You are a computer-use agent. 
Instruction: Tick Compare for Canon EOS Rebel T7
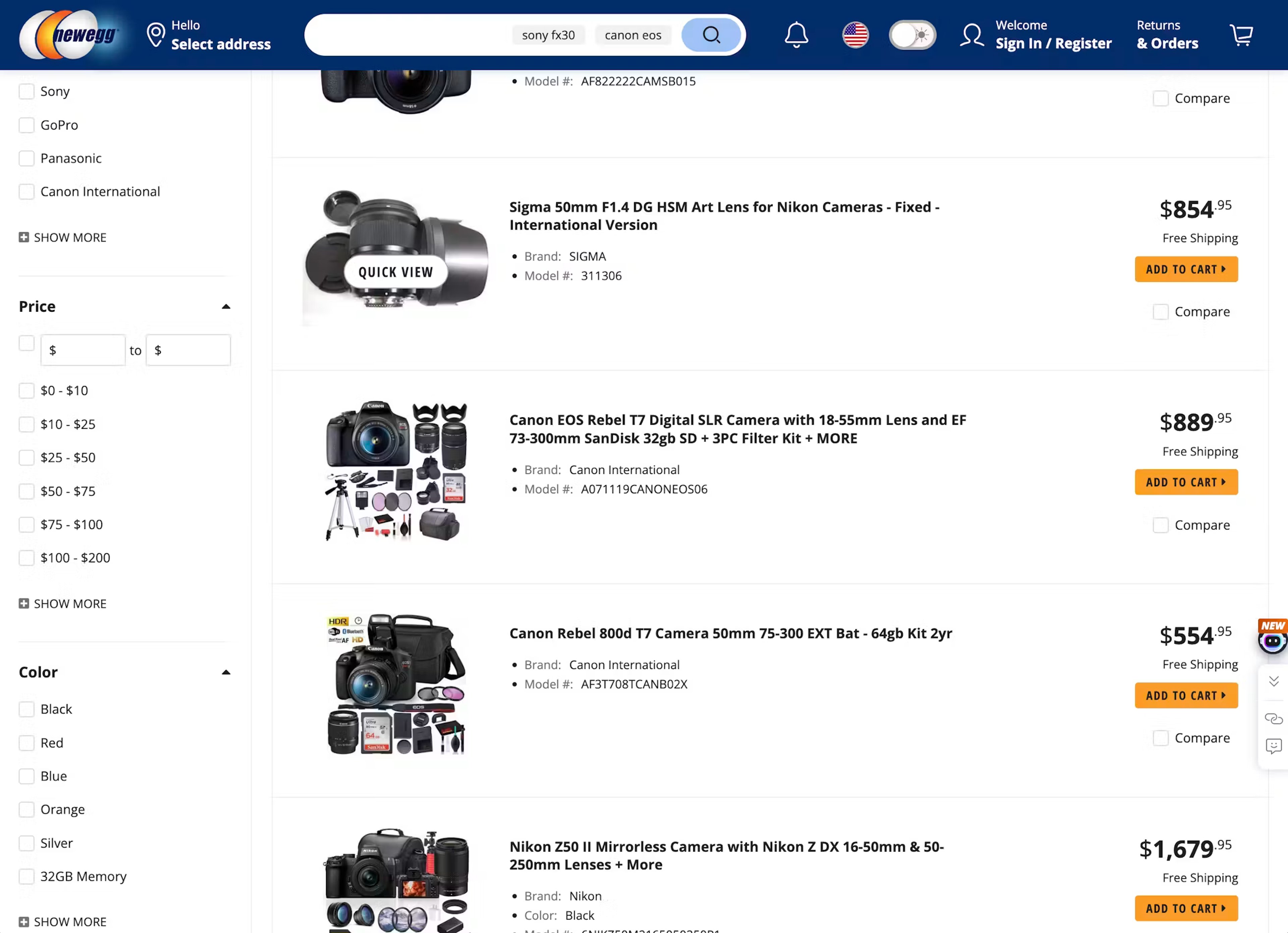tap(1160, 525)
